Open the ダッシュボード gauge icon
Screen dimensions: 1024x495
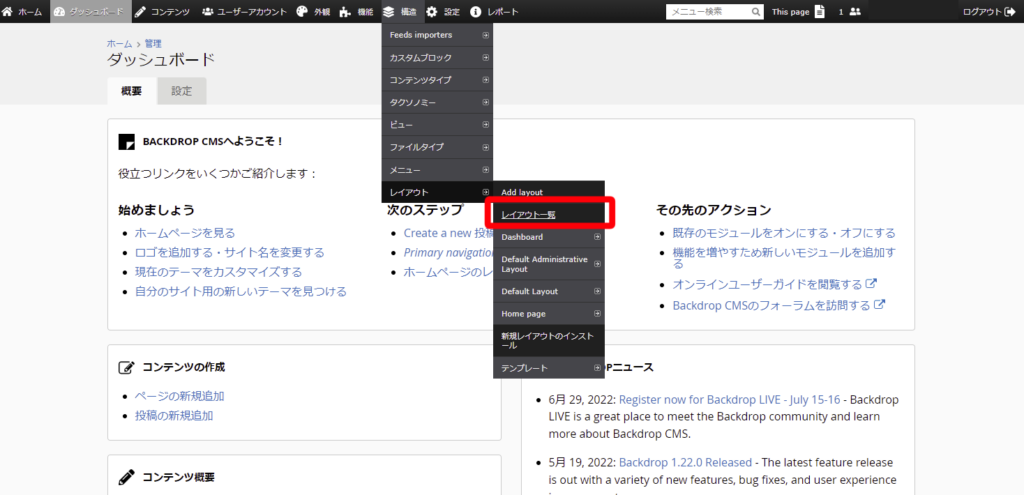[x=59, y=12]
